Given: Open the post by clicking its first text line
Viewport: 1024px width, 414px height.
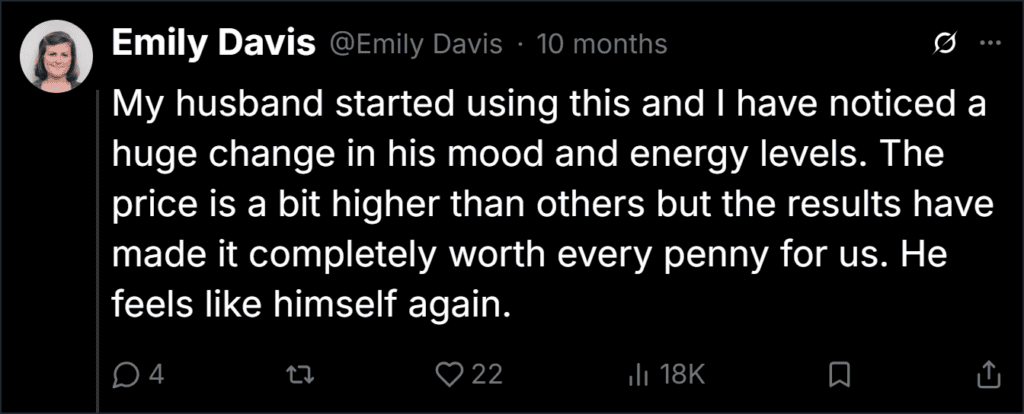Looking at the screenshot, I should click(549, 105).
